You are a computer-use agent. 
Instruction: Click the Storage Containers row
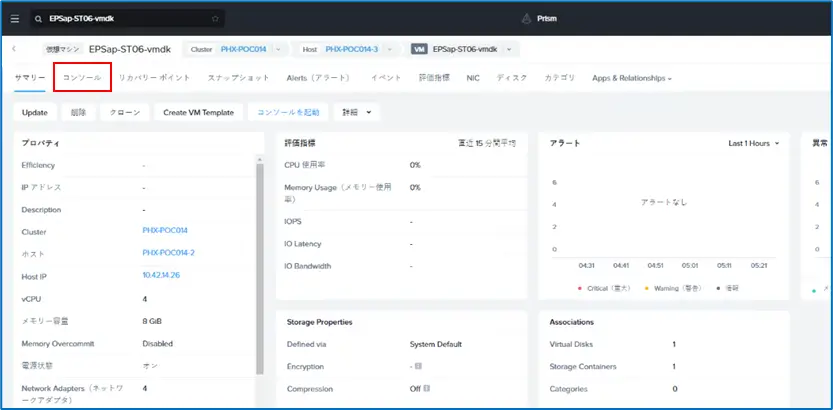[664, 366]
